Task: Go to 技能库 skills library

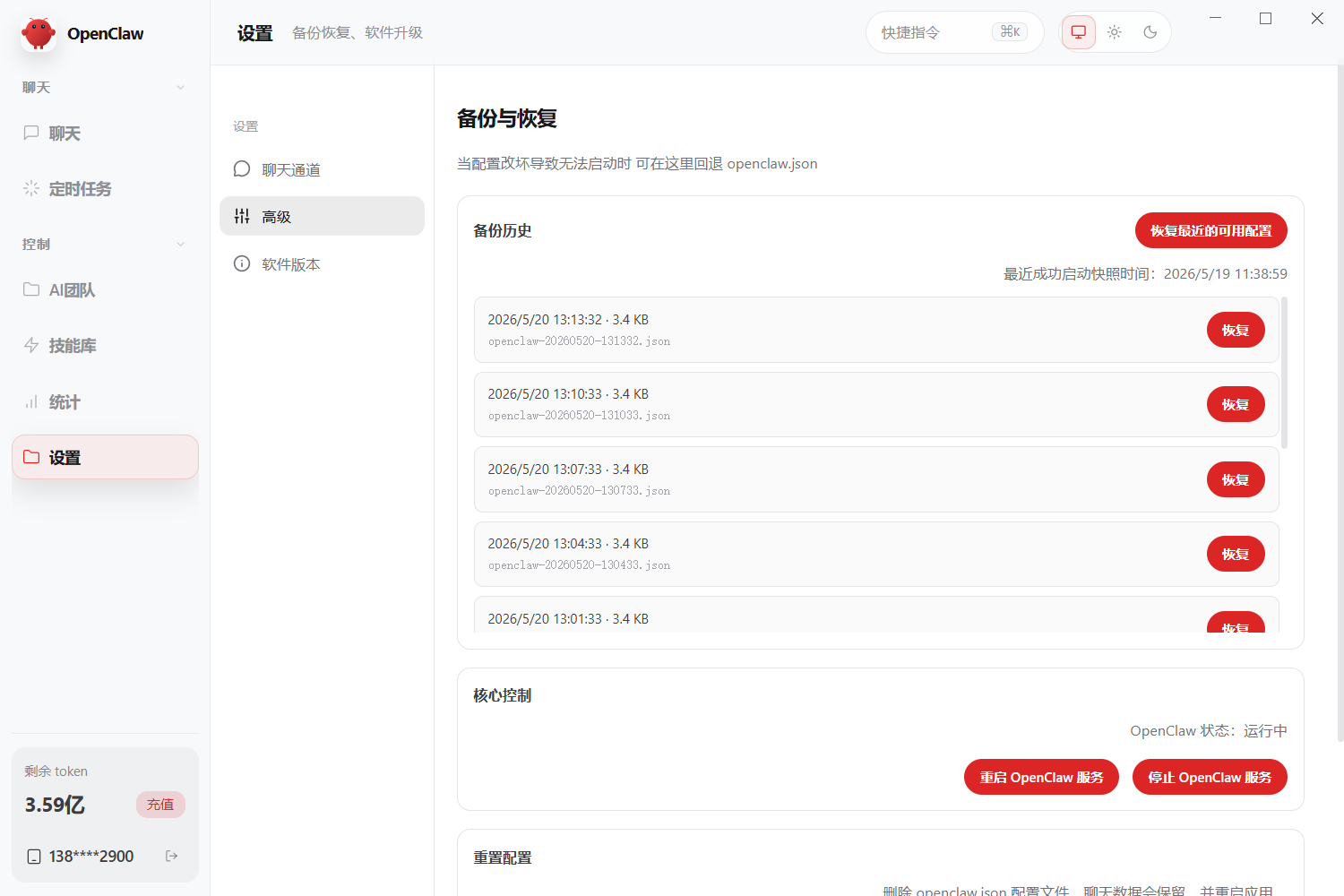Action: [105, 346]
